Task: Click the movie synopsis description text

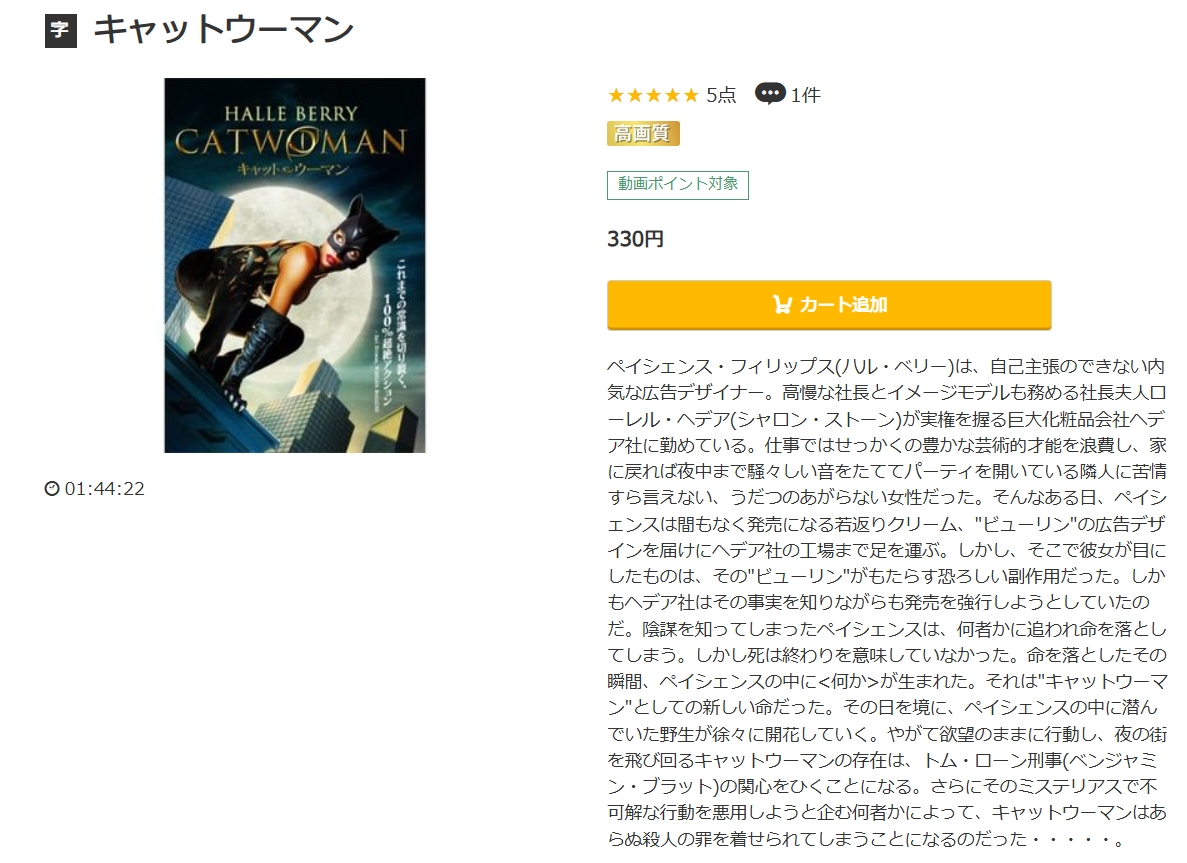Action: pos(886,603)
